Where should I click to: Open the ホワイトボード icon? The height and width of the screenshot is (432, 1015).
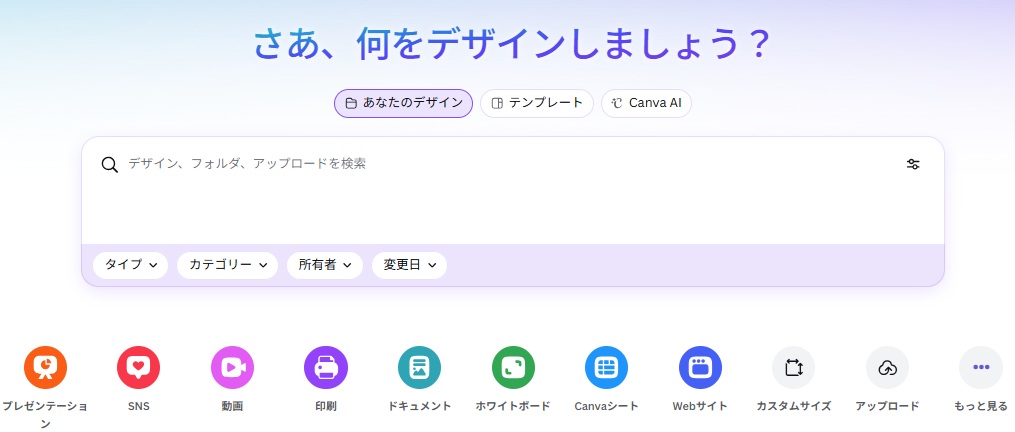pos(513,368)
